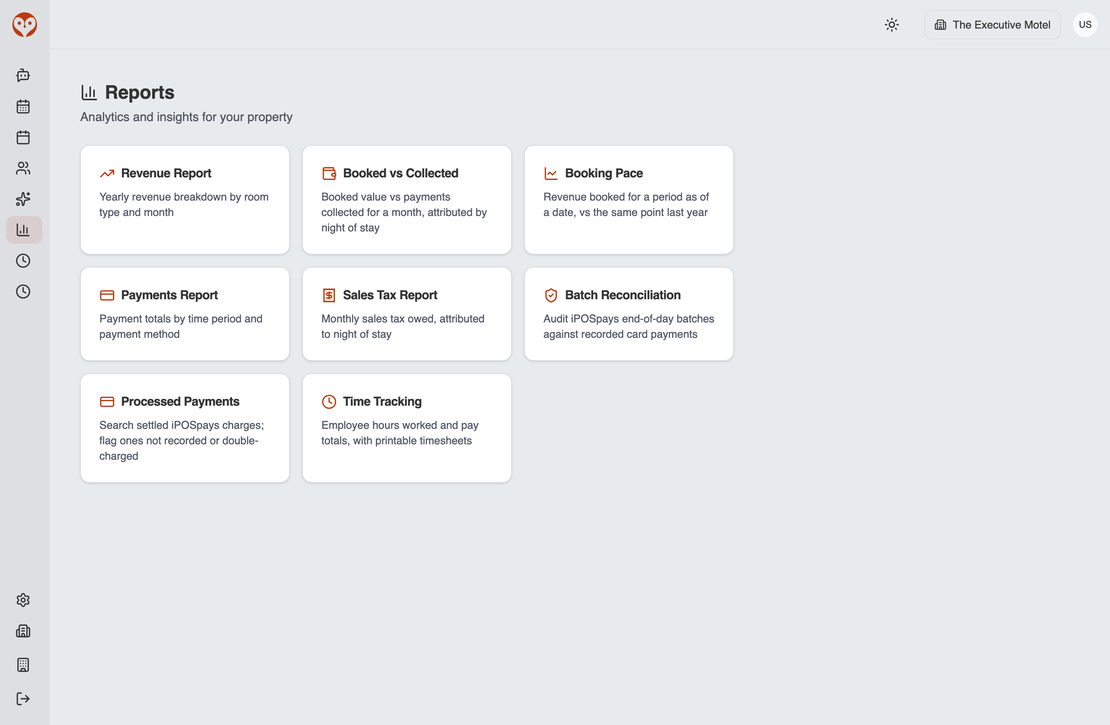Image resolution: width=1110 pixels, height=725 pixels.
Task: Toggle the light/dark theme sun icon
Action: 892,25
